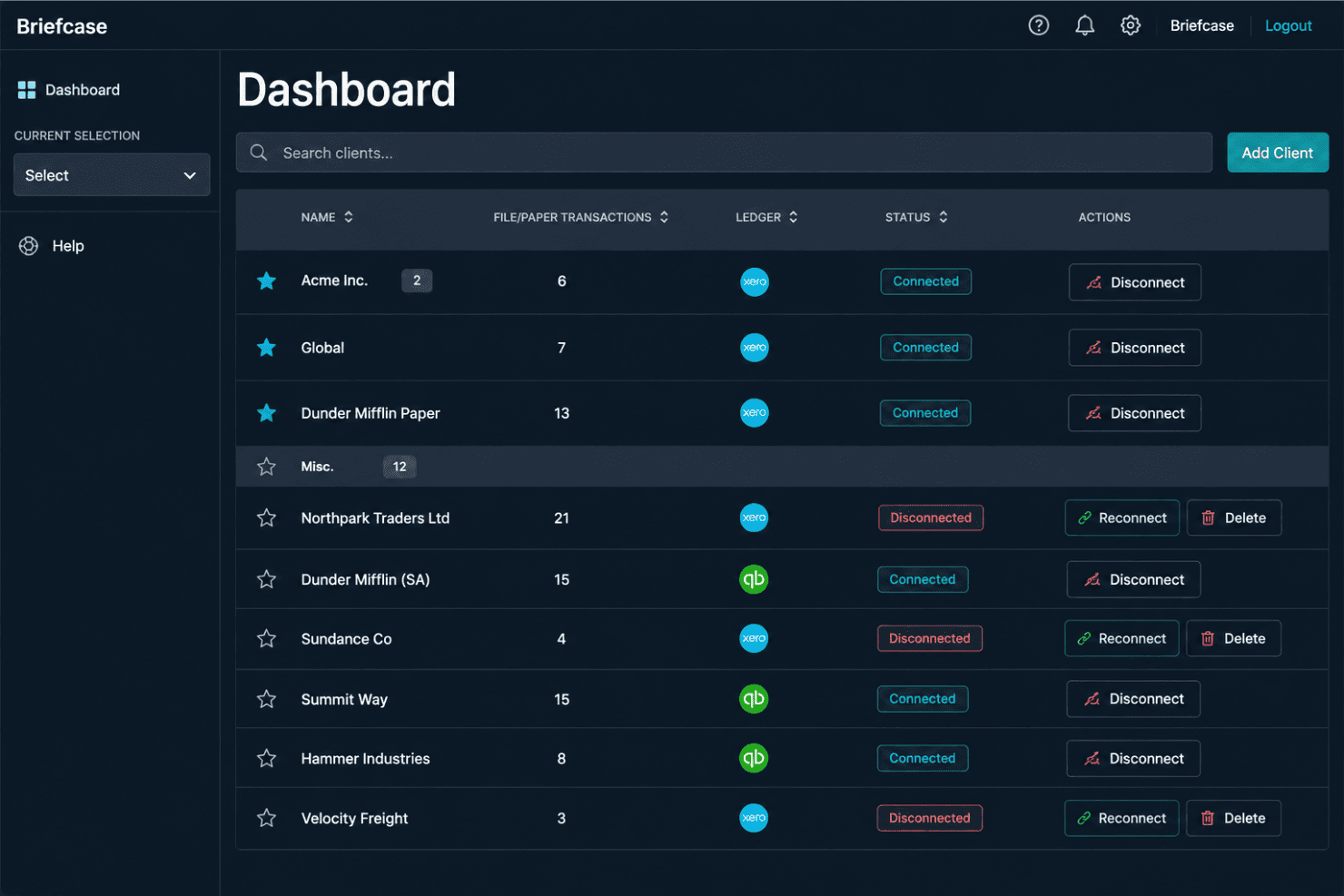
Task: Click the Xero icon for Sundance Co
Action: 754,638
